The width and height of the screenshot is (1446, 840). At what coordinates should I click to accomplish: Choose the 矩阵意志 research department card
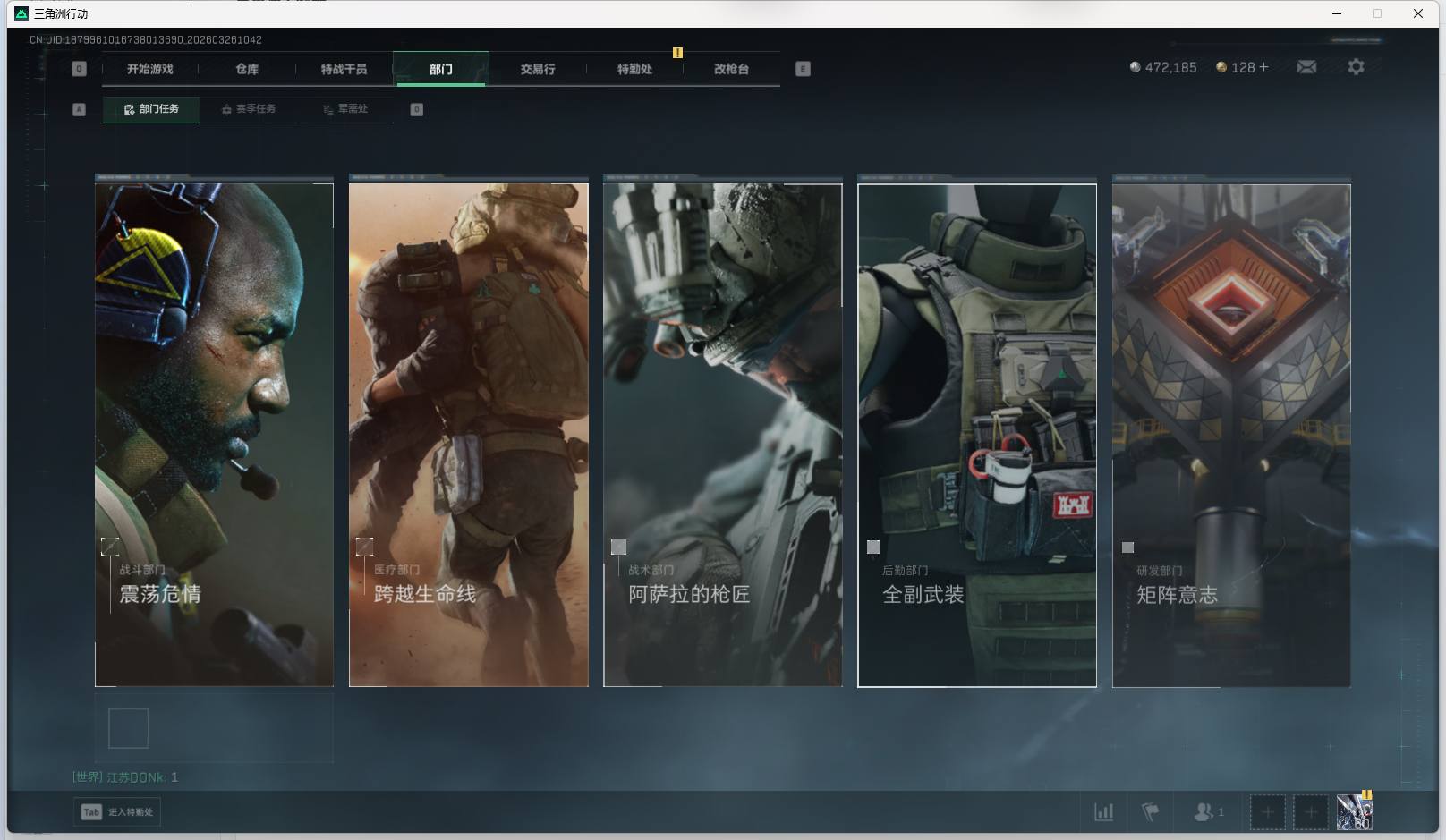1230,435
